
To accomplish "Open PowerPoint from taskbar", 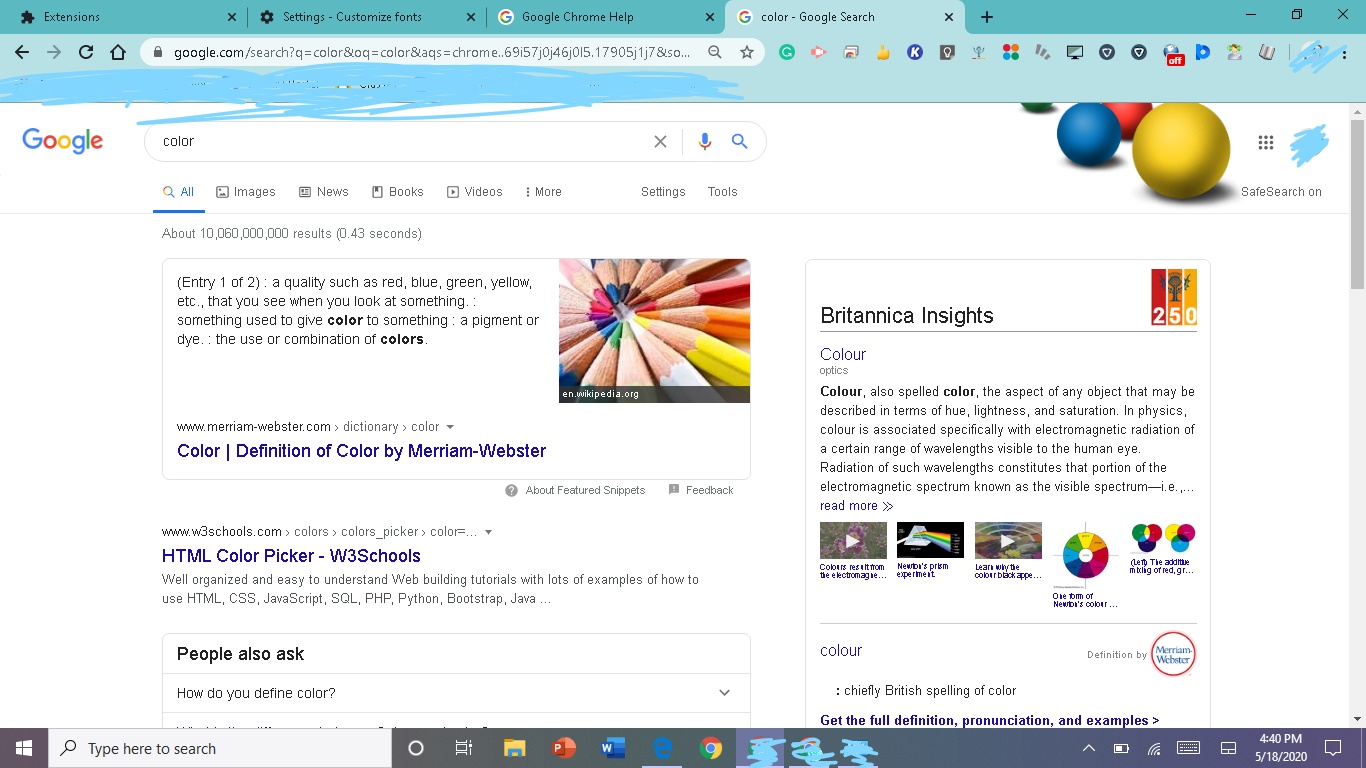I will [564, 748].
